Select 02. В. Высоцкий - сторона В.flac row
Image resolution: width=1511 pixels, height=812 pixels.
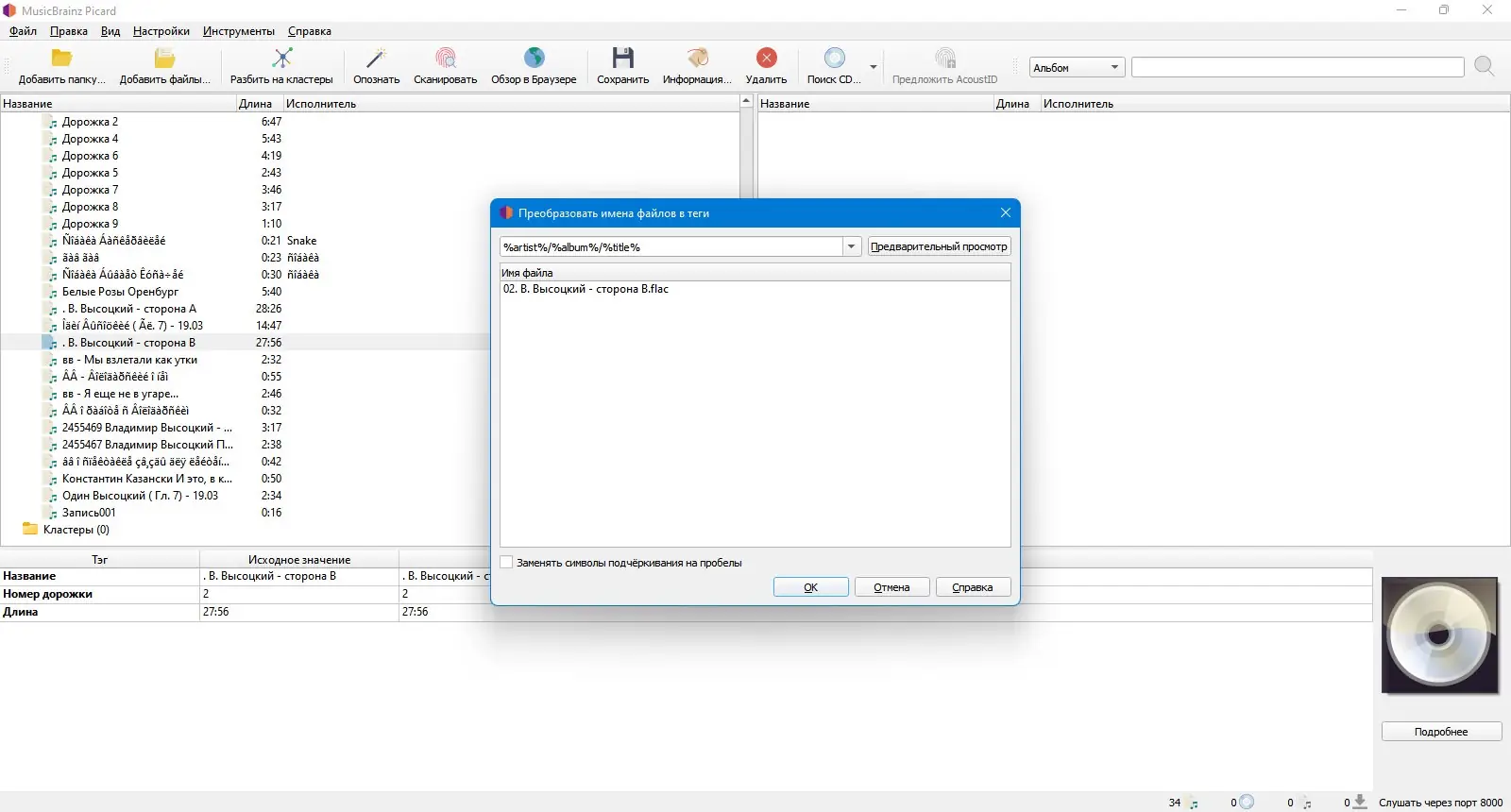tap(755, 289)
